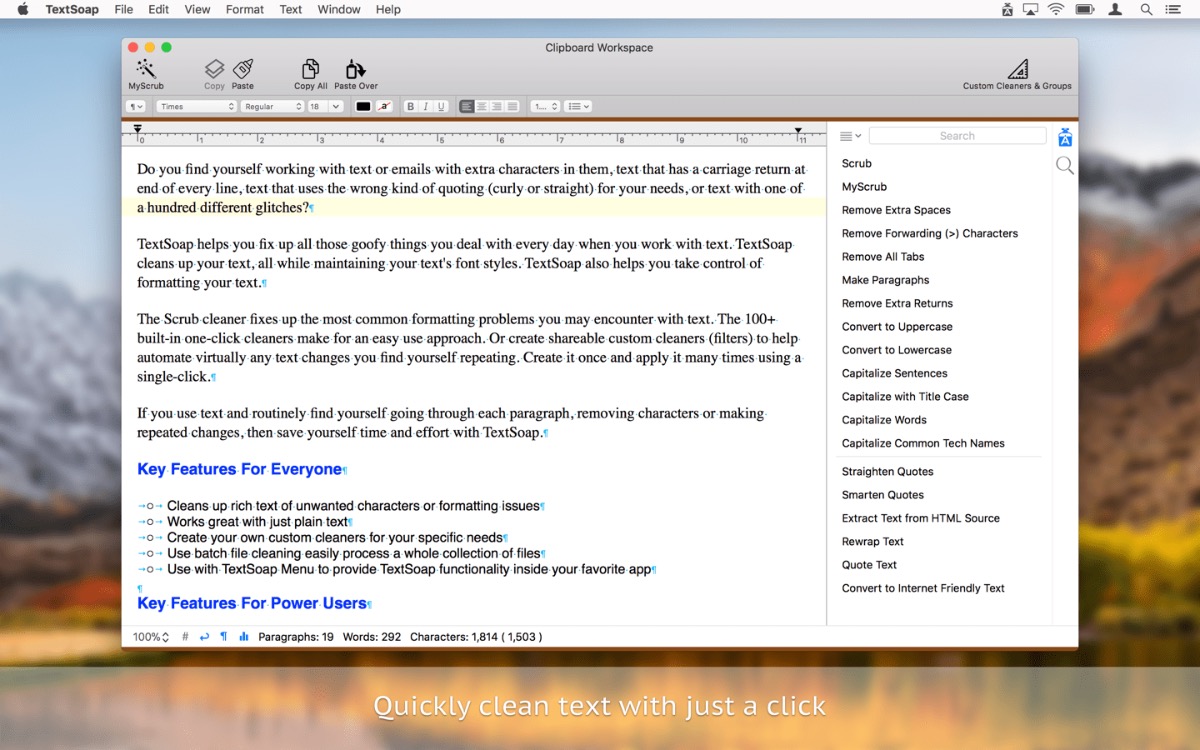The height and width of the screenshot is (750, 1200).
Task: Open the Help menu
Action: (388, 9)
